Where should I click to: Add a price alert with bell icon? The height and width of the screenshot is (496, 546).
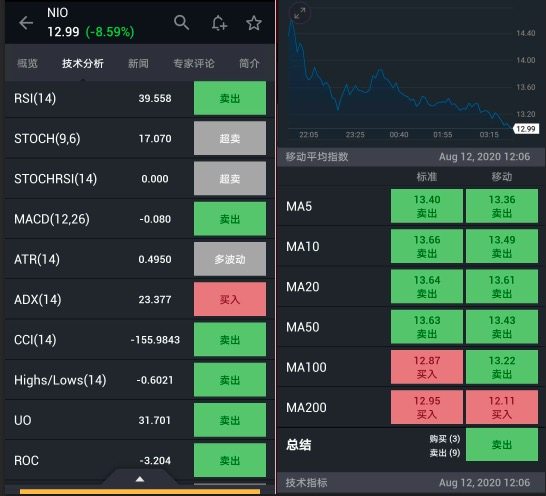[x=219, y=23]
